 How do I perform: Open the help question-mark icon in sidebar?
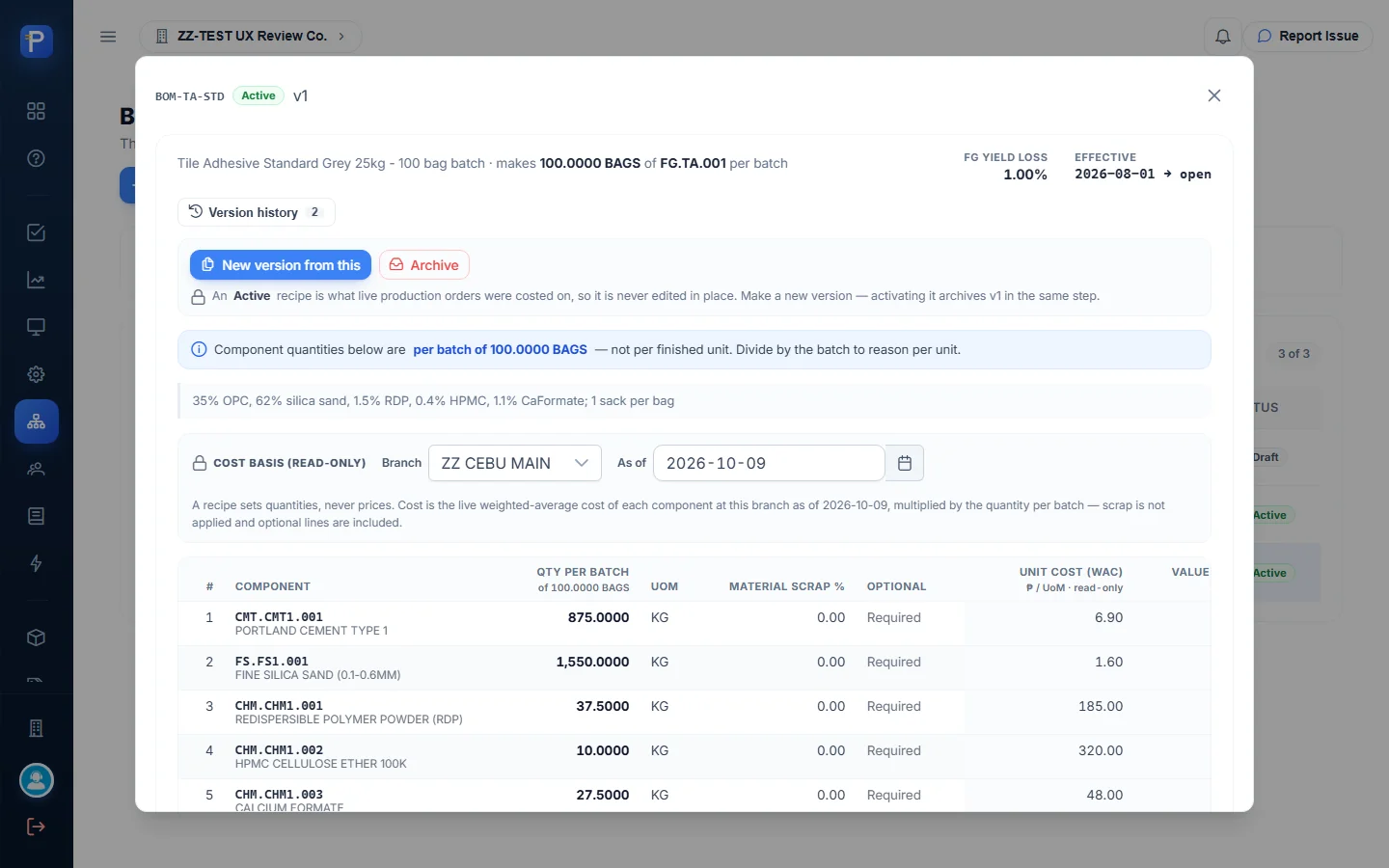[37, 158]
